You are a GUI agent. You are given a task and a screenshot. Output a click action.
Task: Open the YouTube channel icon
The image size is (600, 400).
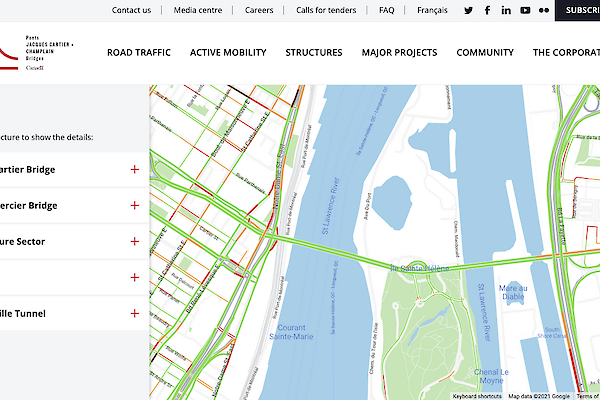tap(525, 10)
